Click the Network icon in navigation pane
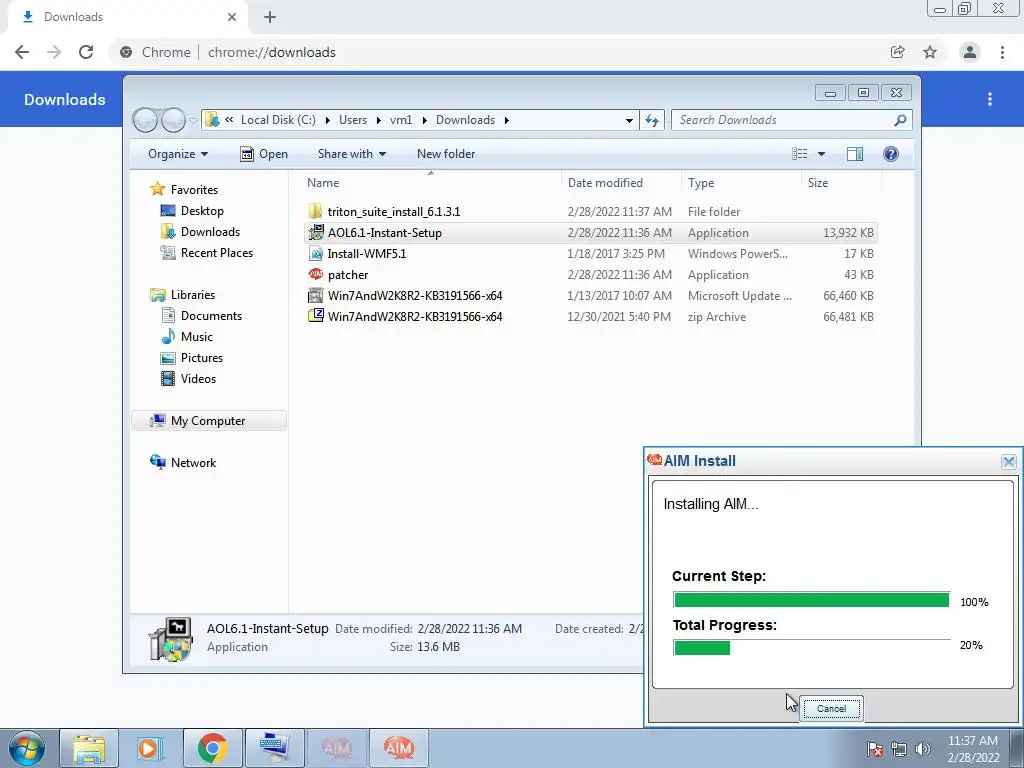 [157, 462]
